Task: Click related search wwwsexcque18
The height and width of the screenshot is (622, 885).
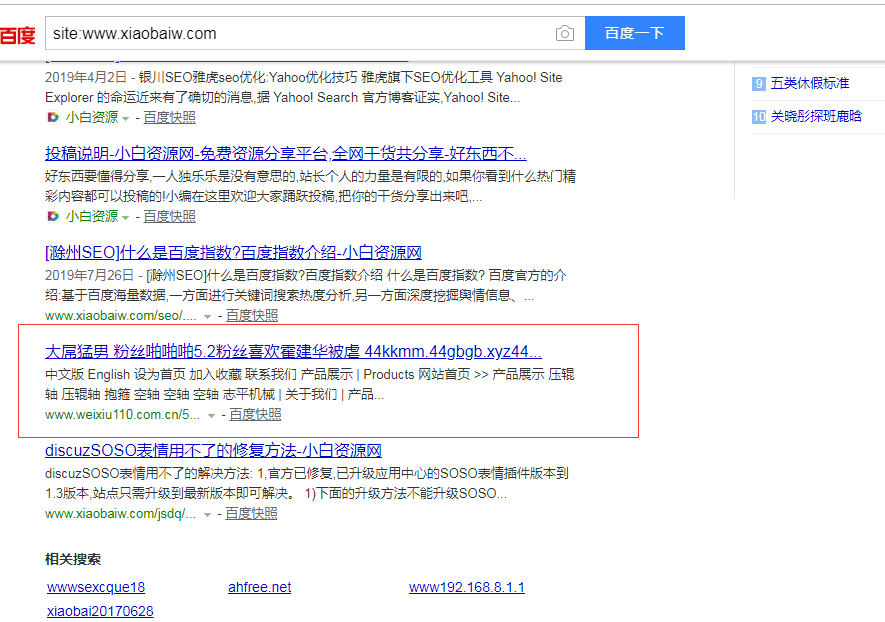Action: [x=96, y=587]
